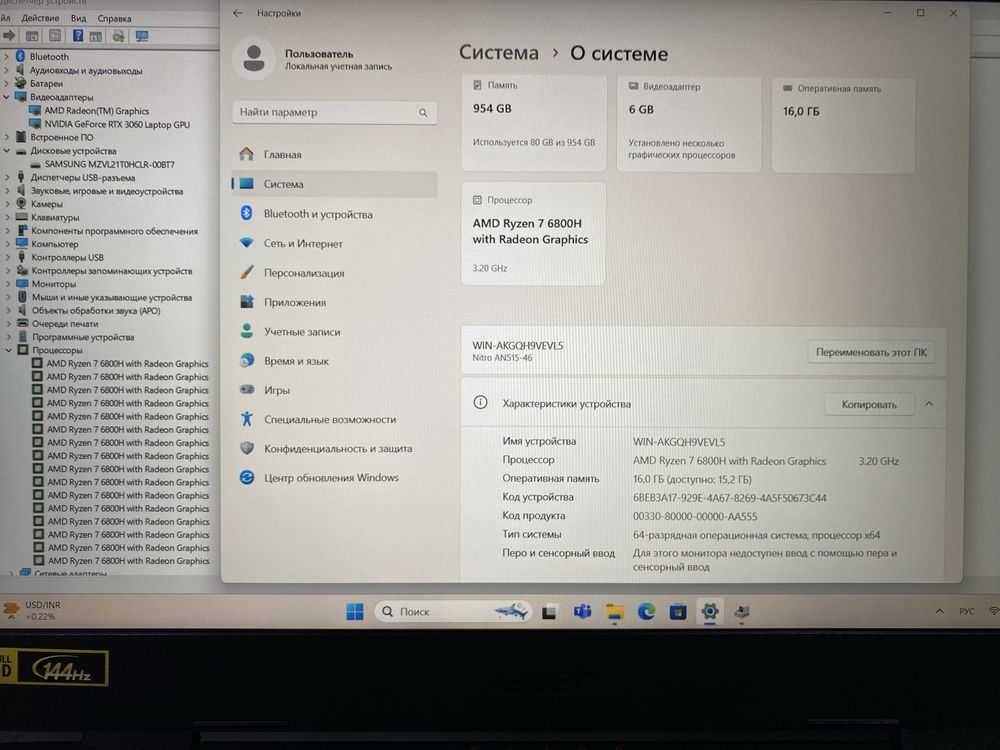Click the show console tree toolbar icon
1000x750 pixels.
click(x=32, y=36)
